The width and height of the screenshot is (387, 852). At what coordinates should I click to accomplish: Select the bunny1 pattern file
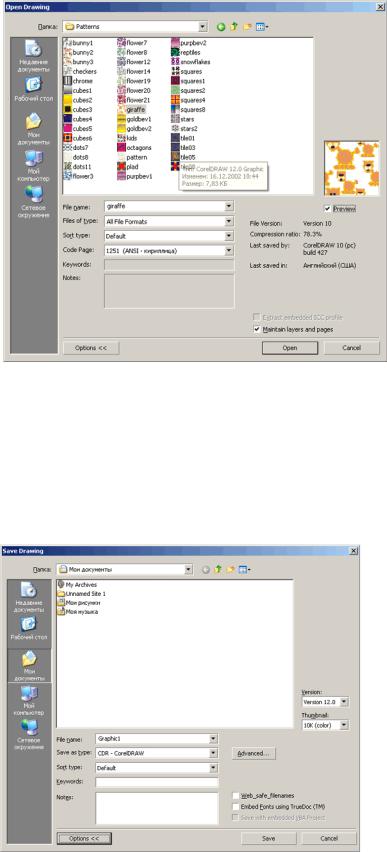[78, 42]
